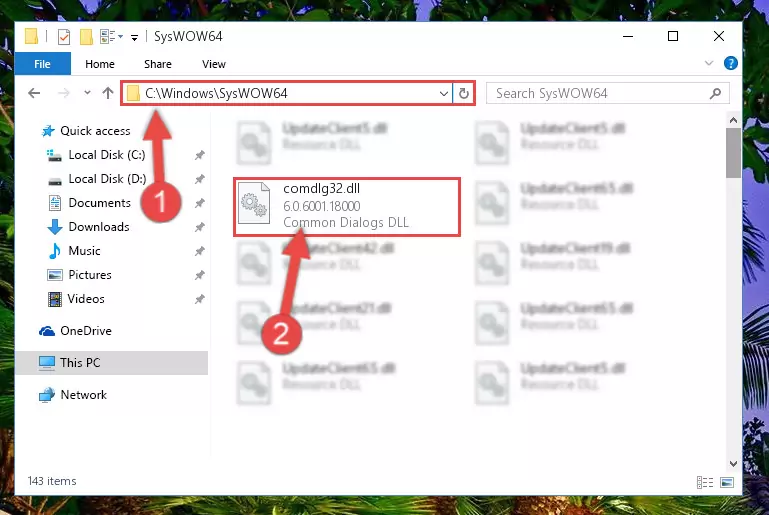Select This PC in navigation pane
The height and width of the screenshot is (515, 769).
pyautogui.click(x=112, y=363)
